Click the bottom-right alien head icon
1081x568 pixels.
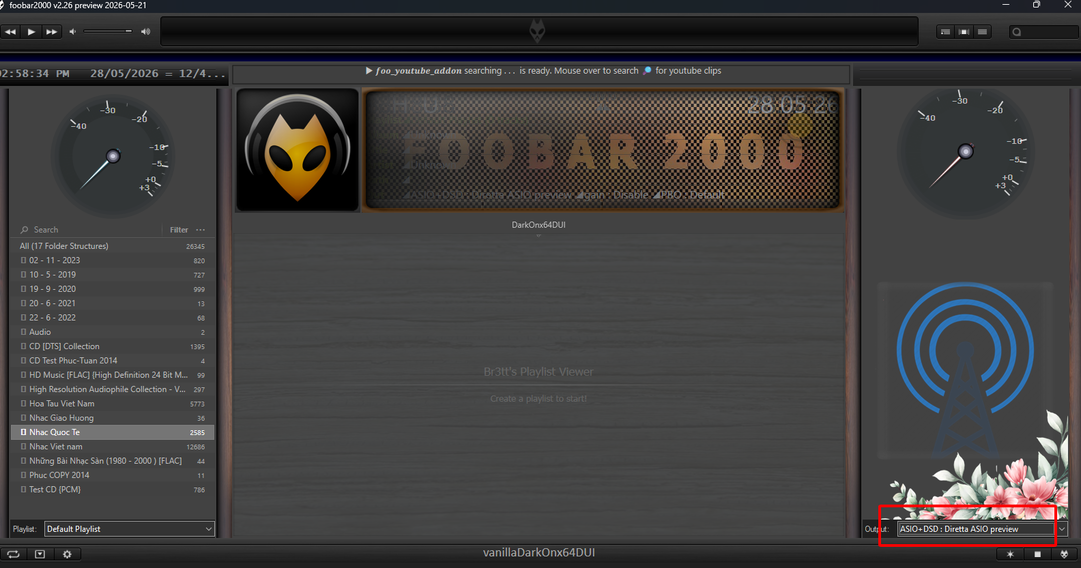[1064, 554]
